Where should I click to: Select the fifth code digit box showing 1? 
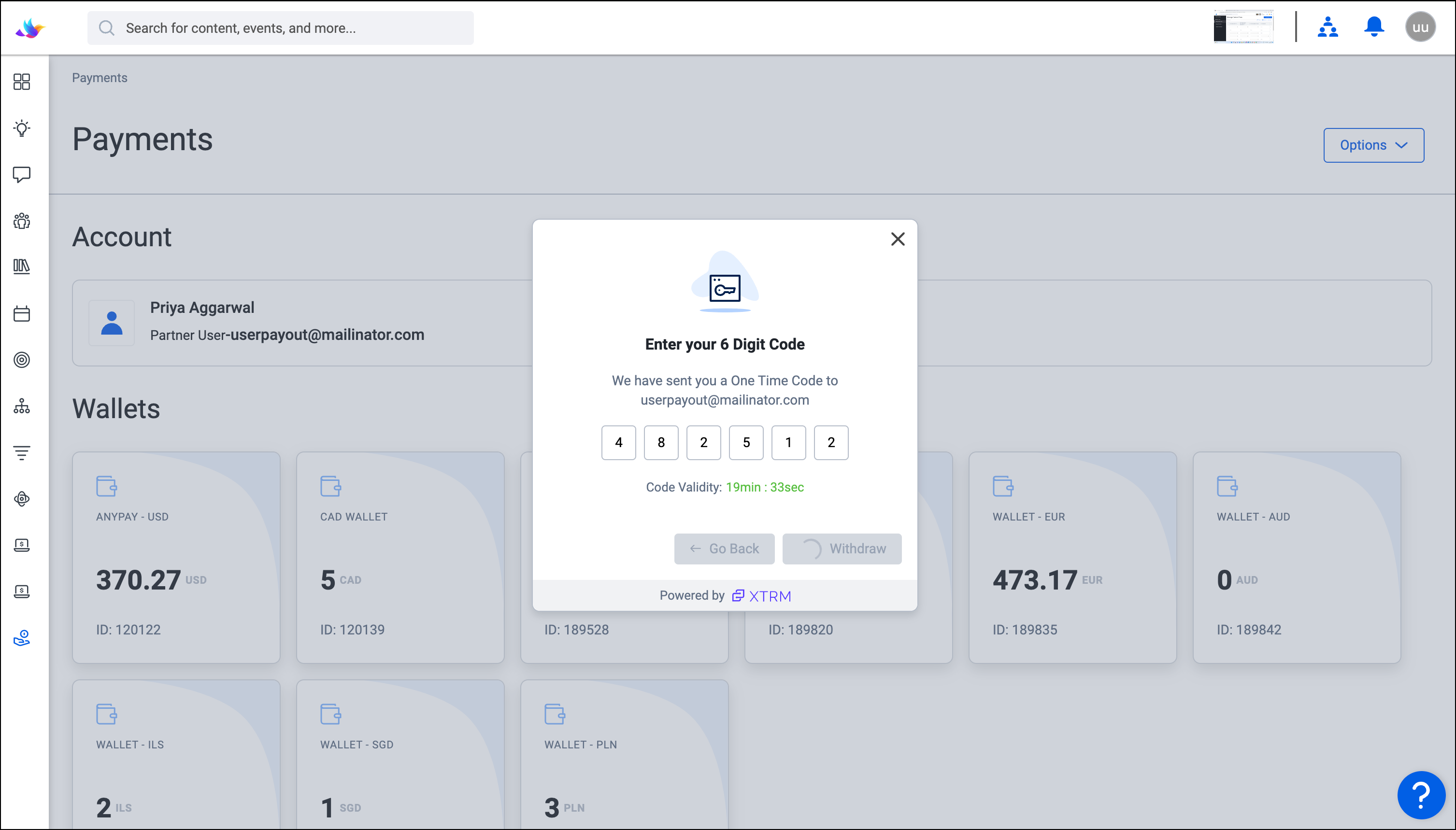click(788, 442)
